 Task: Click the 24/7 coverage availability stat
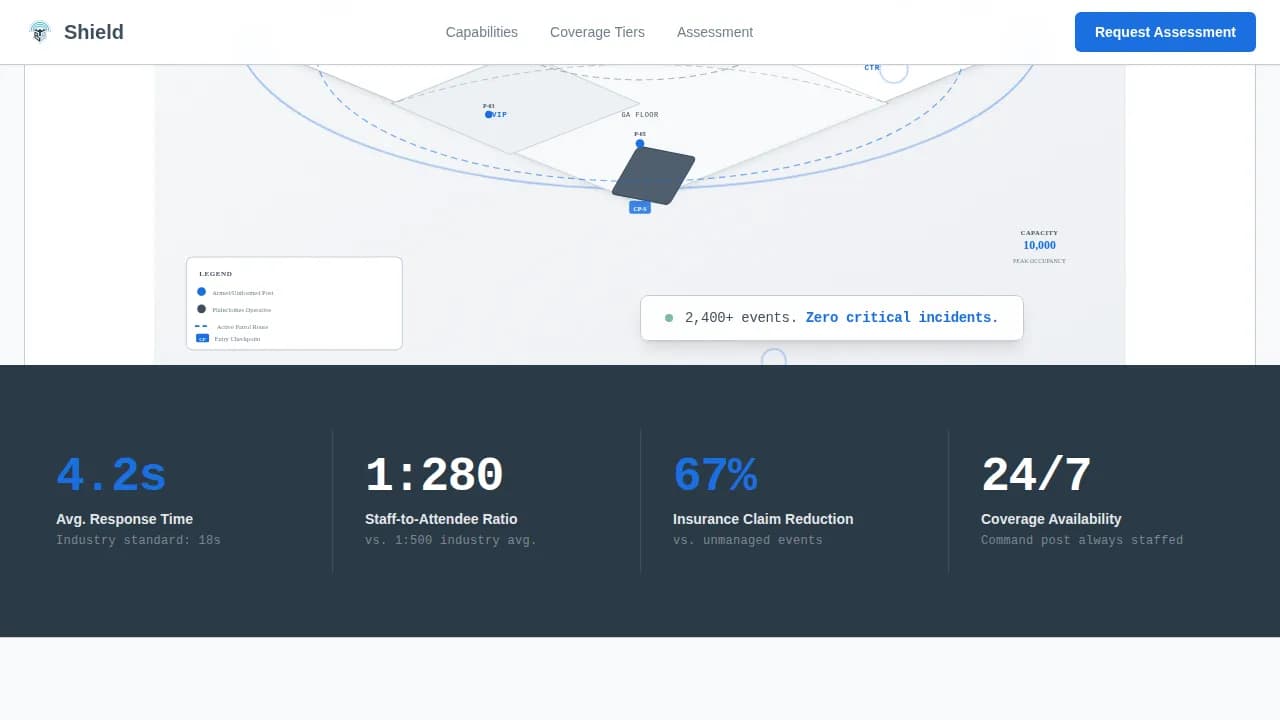click(x=1036, y=476)
